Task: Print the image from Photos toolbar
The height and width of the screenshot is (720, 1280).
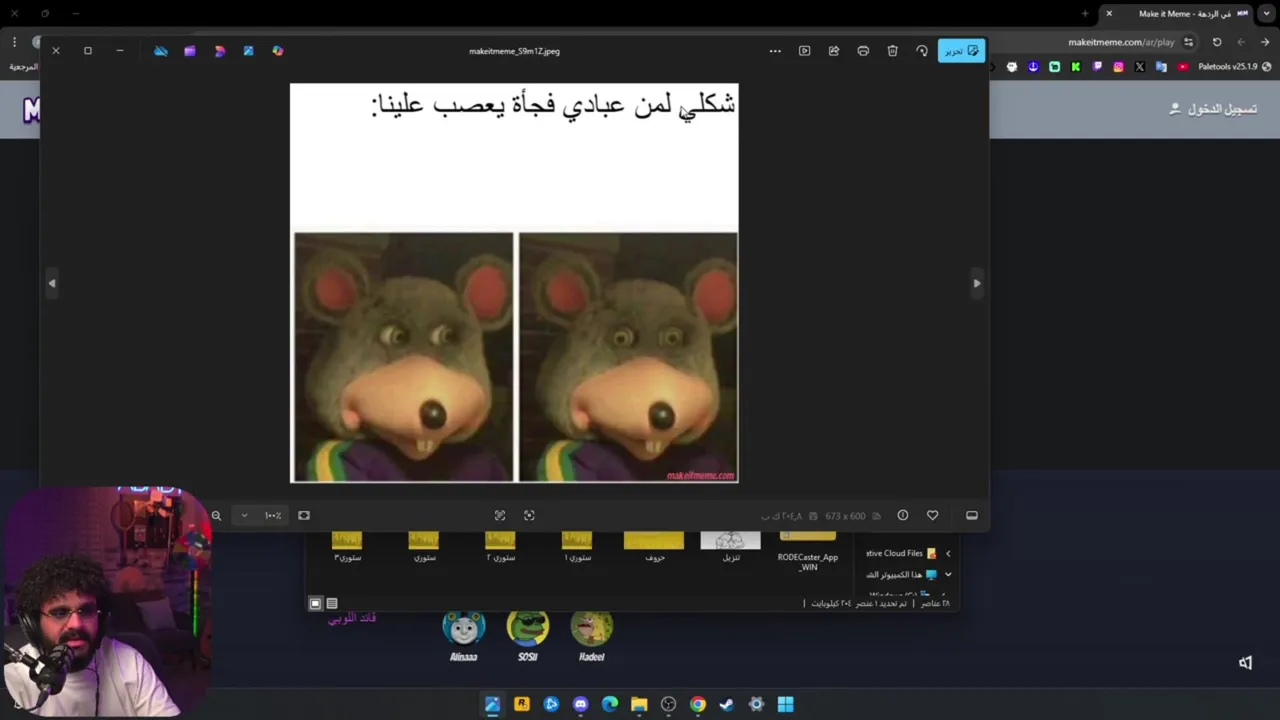Action: point(863,51)
